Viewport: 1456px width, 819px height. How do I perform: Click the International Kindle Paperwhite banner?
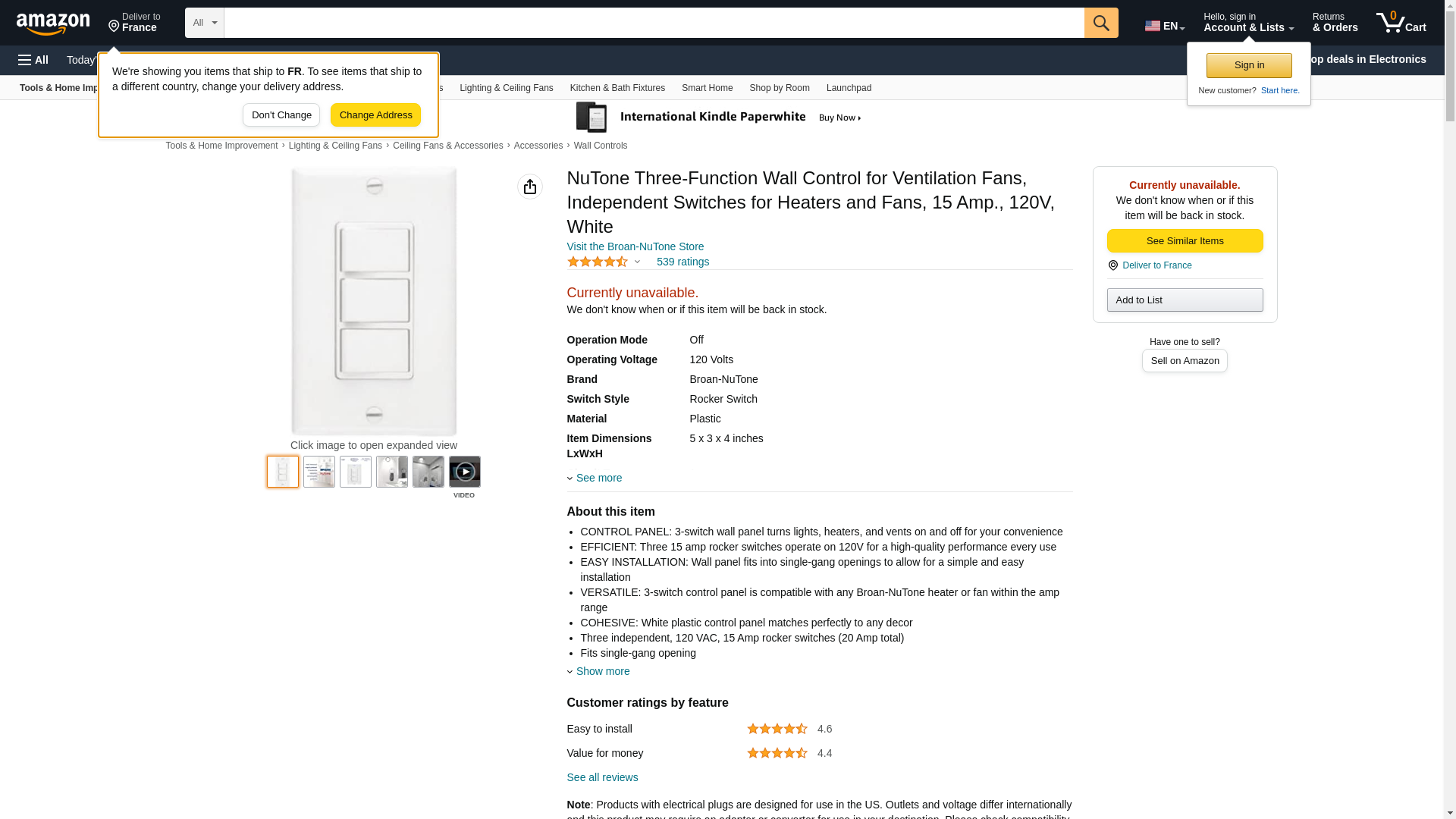click(x=718, y=118)
